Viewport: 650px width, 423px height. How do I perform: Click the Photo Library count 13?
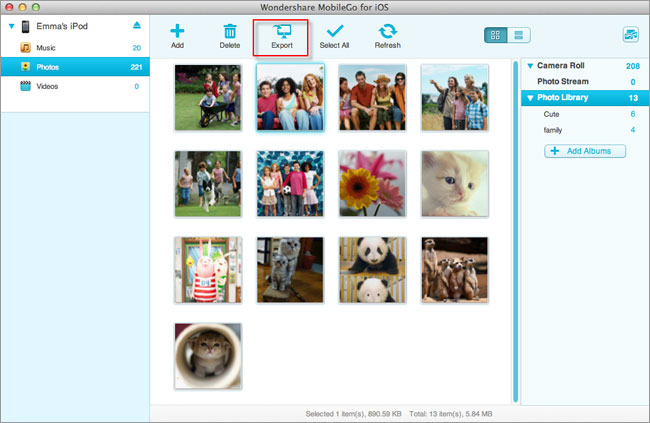pyautogui.click(x=633, y=98)
